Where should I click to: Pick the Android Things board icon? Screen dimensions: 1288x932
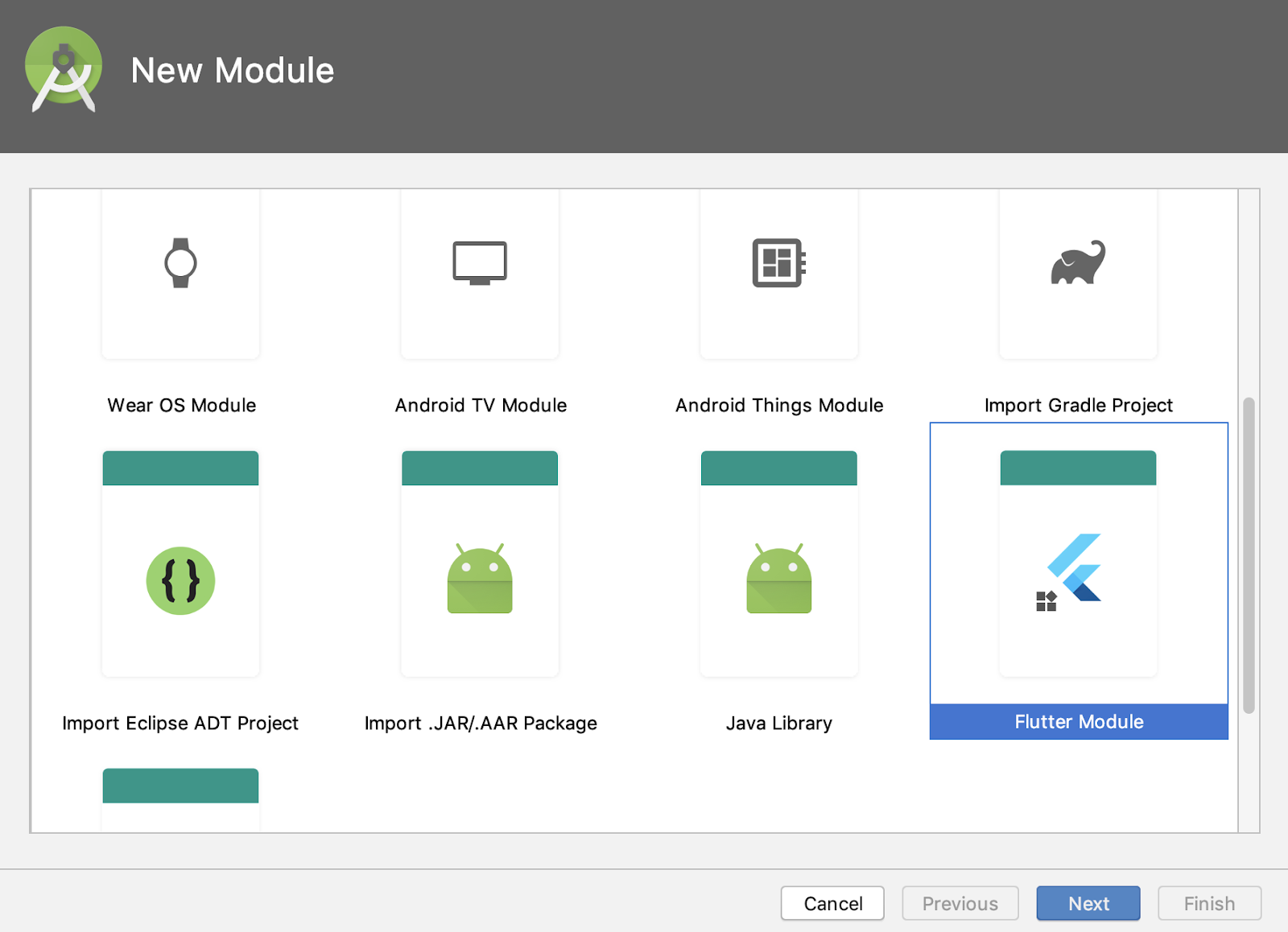pyautogui.click(x=779, y=262)
